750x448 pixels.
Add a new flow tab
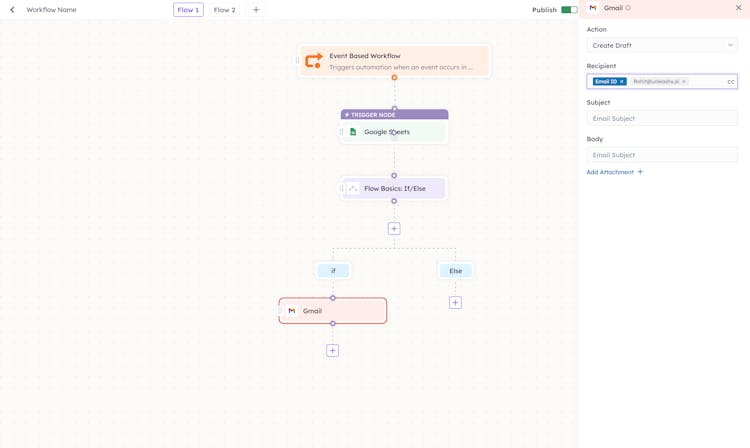click(x=256, y=10)
